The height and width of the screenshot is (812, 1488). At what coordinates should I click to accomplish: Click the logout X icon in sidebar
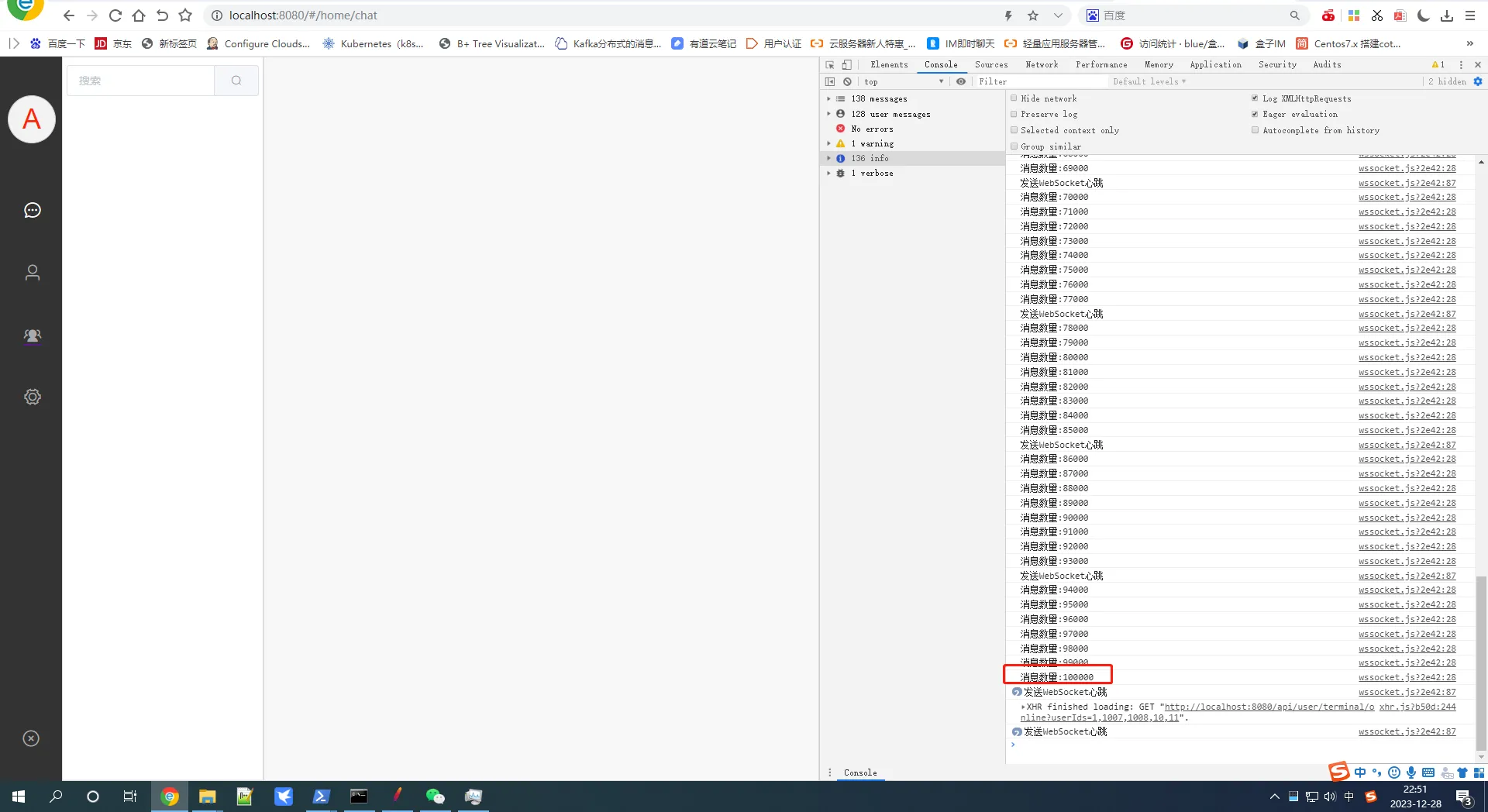[31, 738]
